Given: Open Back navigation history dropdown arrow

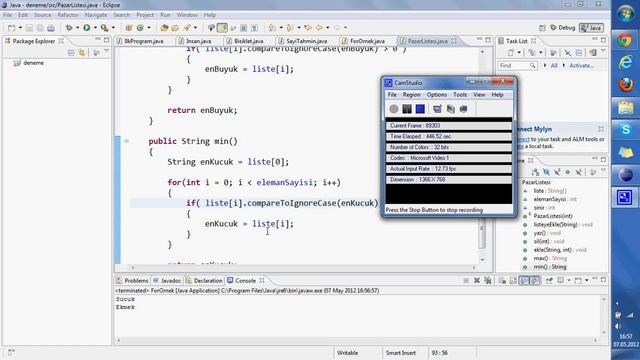Looking at the screenshot, I should coord(327,28).
